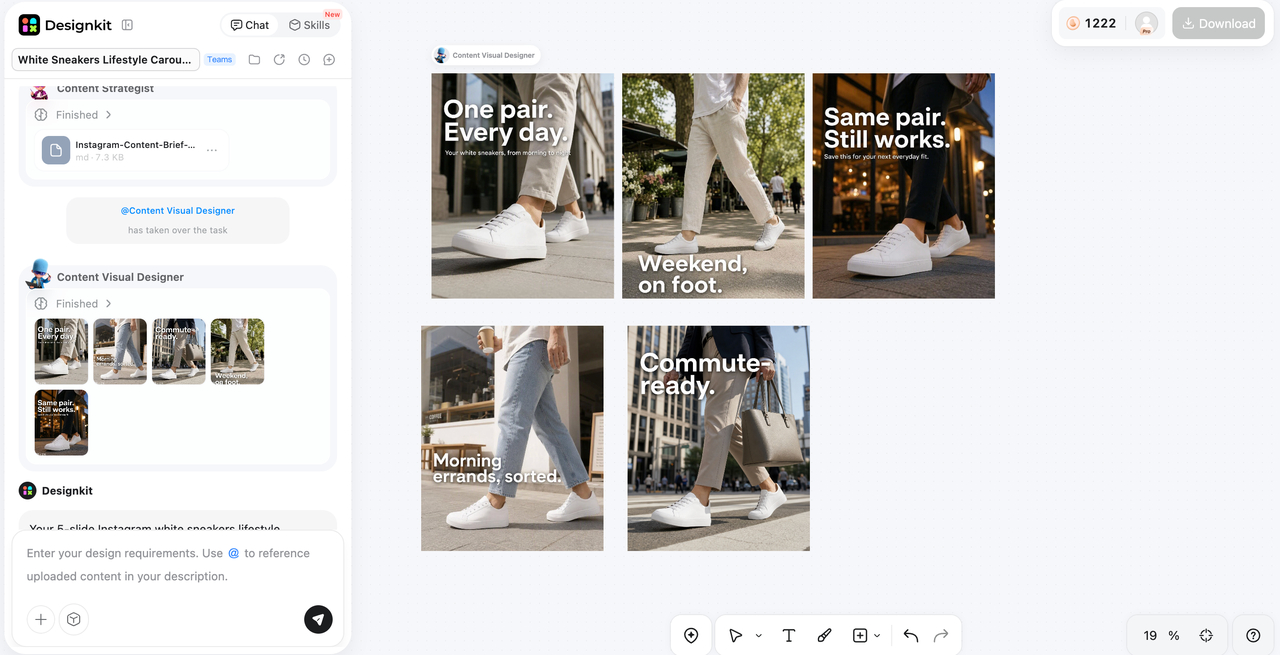The height and width of the screenshot is (655, 1280).
Task: Start a new chat with the plus-circle icon
Action: click(329, 60)
